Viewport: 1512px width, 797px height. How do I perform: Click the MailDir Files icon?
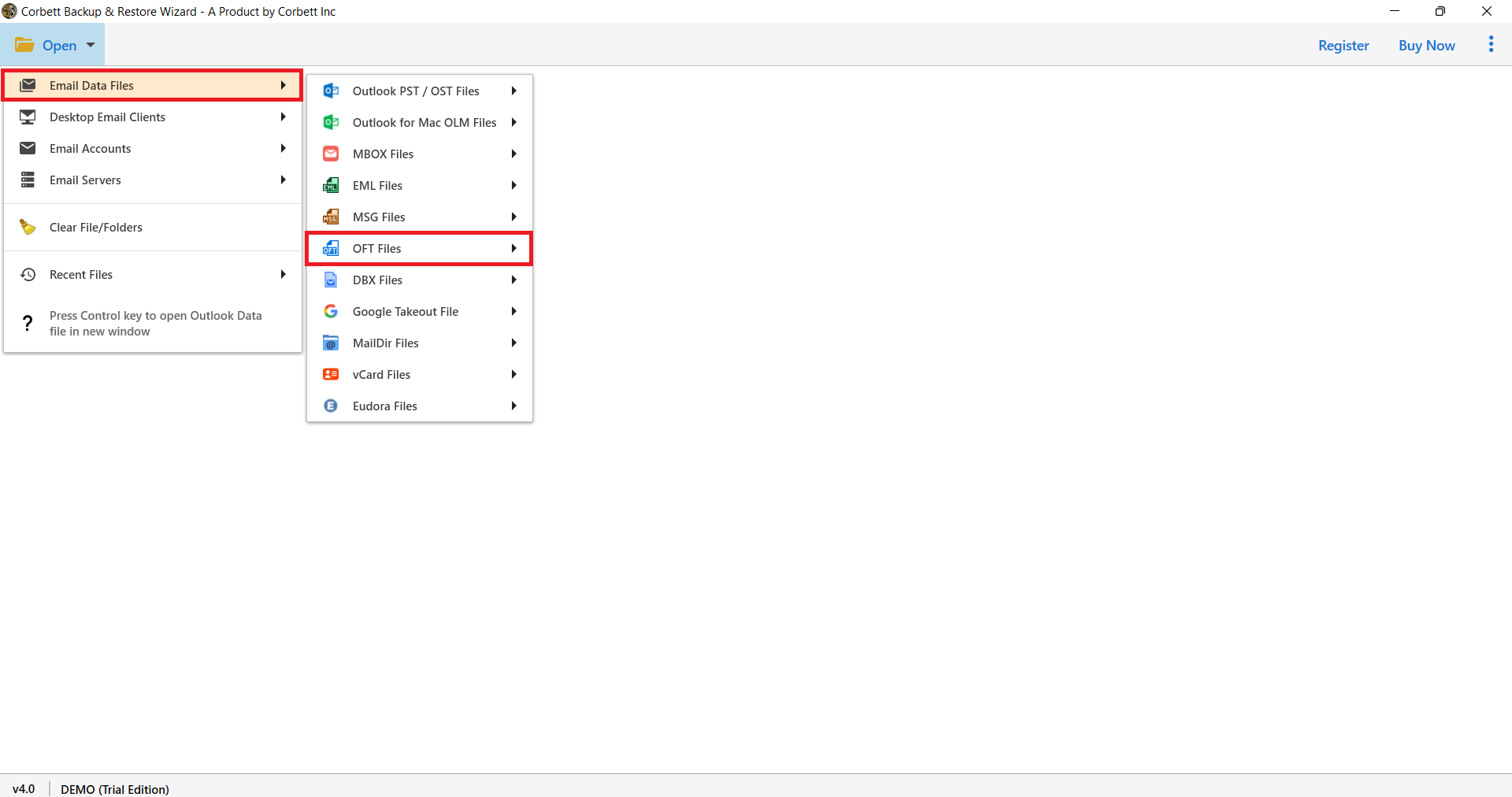(331, 343)
